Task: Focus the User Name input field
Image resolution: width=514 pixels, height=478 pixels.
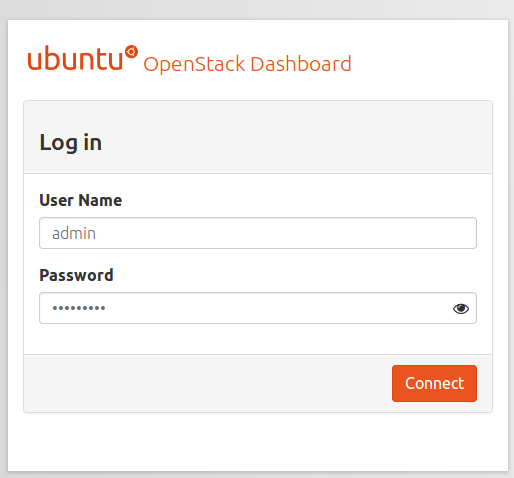Action: [258, 233]
